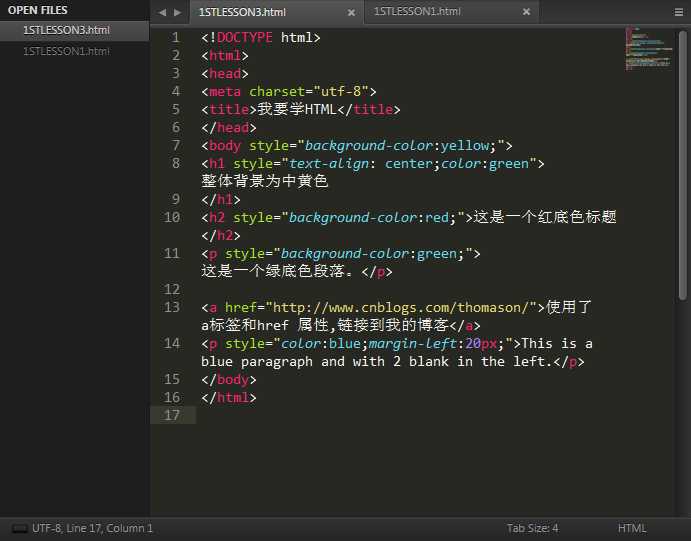691x541 pixels.
Task: Open 1STLESSON1.html in the sidebar
Action: 66,52
